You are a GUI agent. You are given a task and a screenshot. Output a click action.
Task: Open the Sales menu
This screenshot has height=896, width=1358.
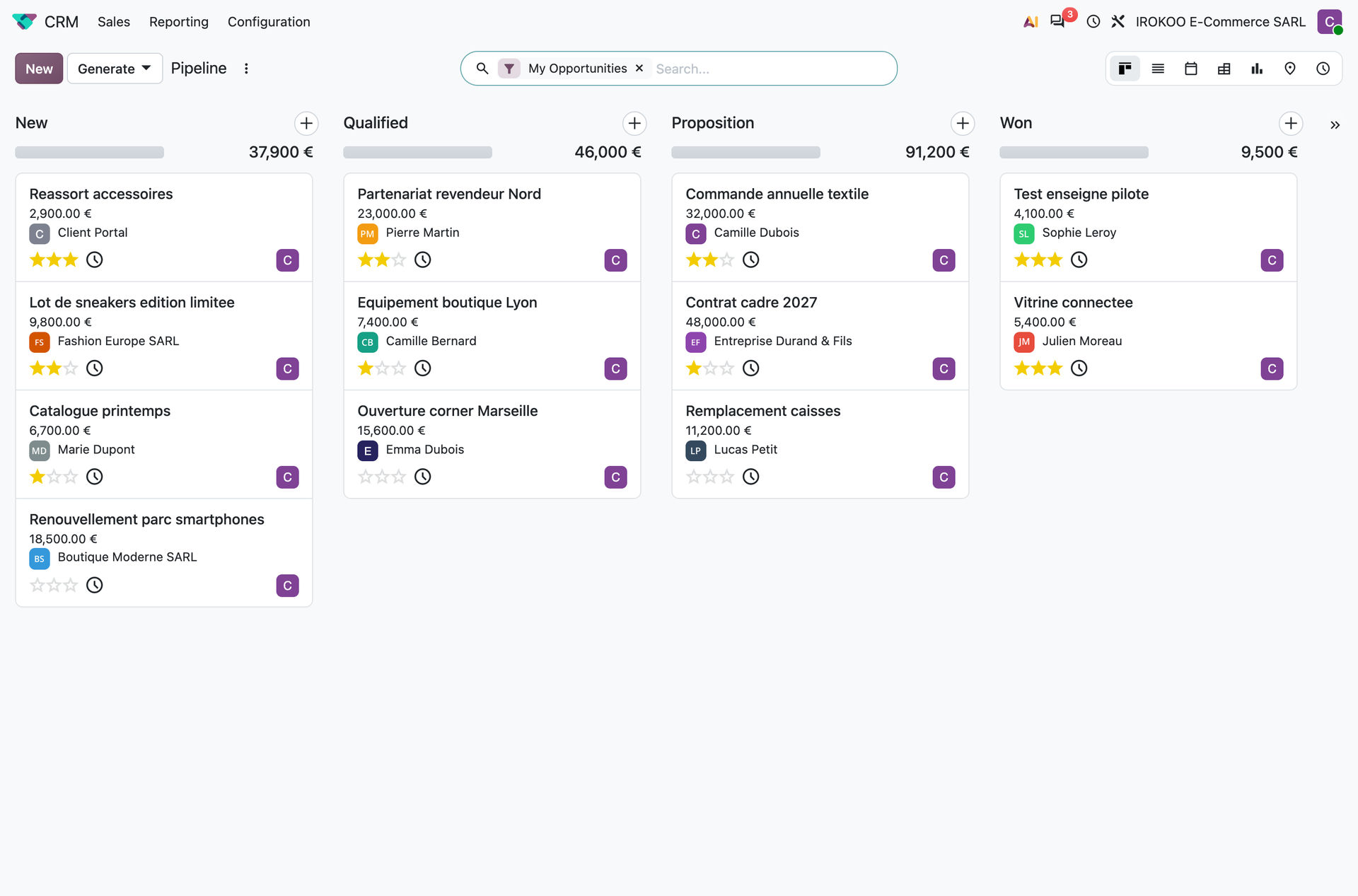[x=114, y=22]
